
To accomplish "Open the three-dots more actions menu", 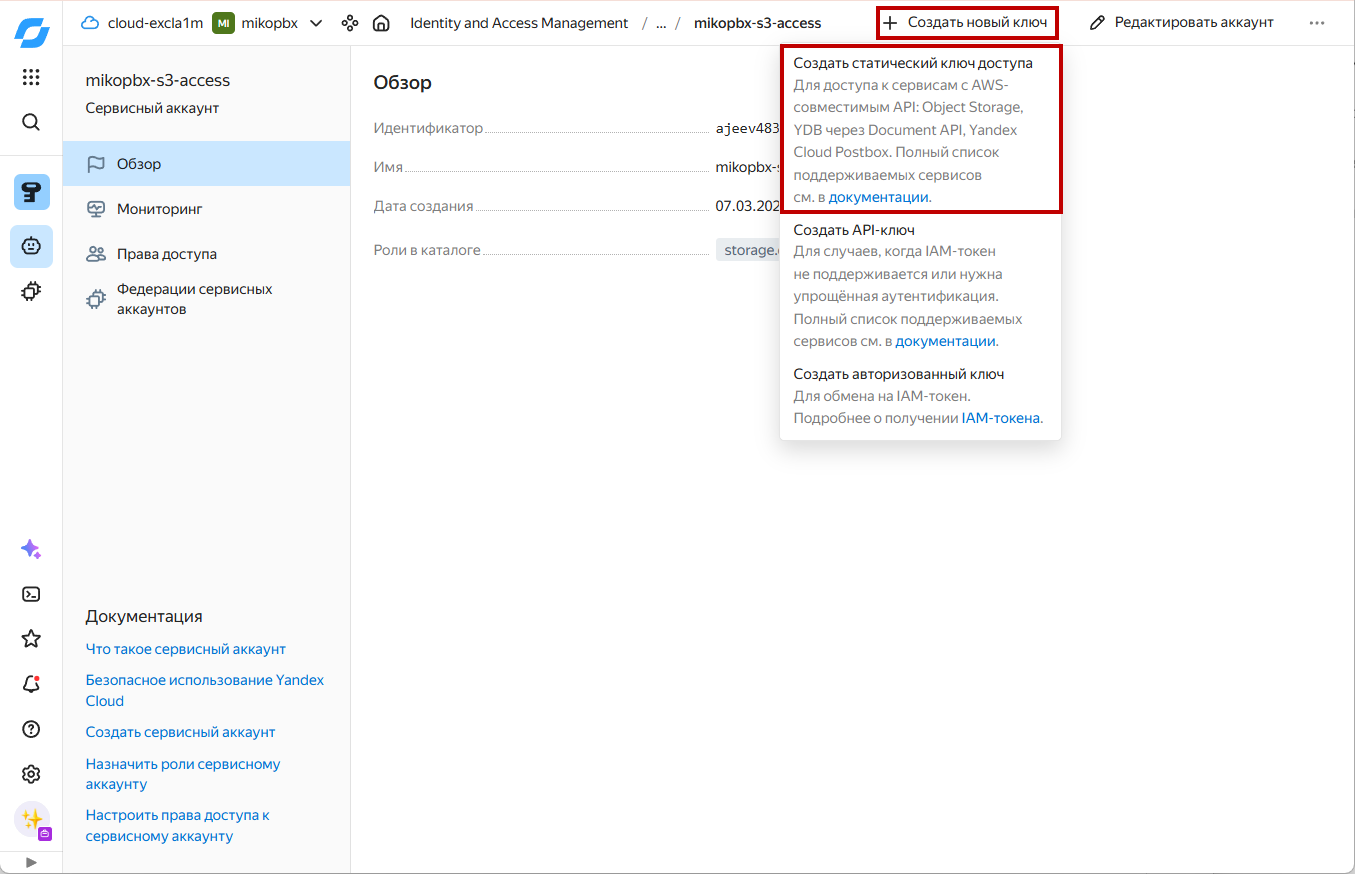I will (x=1317, y=23).
